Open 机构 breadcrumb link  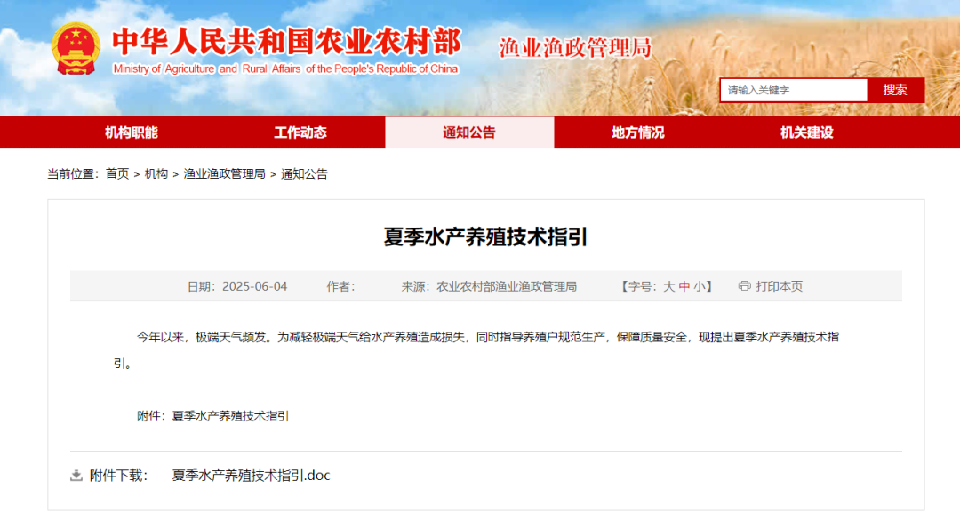pos(156,174)
